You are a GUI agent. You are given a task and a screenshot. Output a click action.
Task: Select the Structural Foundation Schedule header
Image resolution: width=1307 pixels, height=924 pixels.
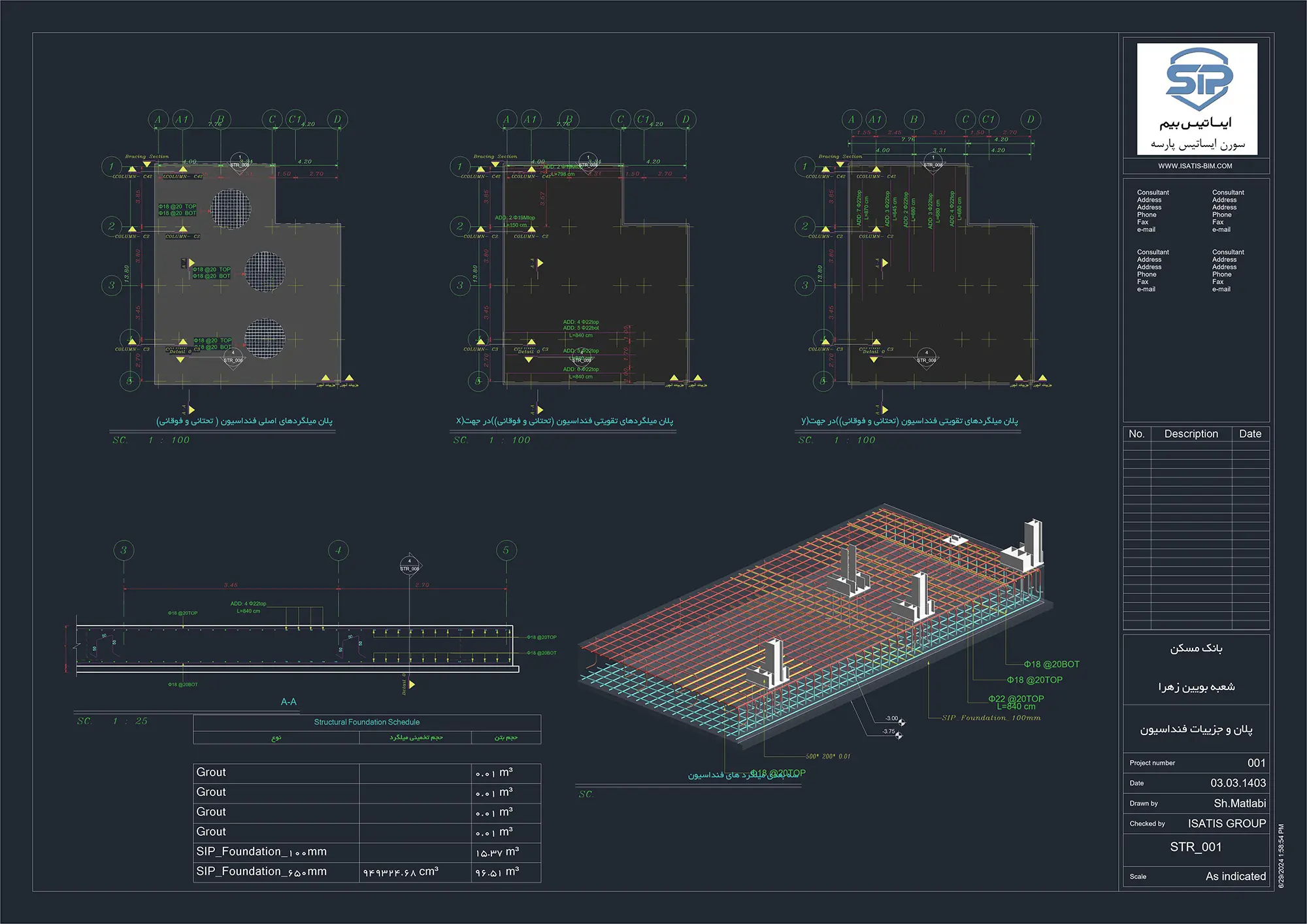(x=367, y=722)
